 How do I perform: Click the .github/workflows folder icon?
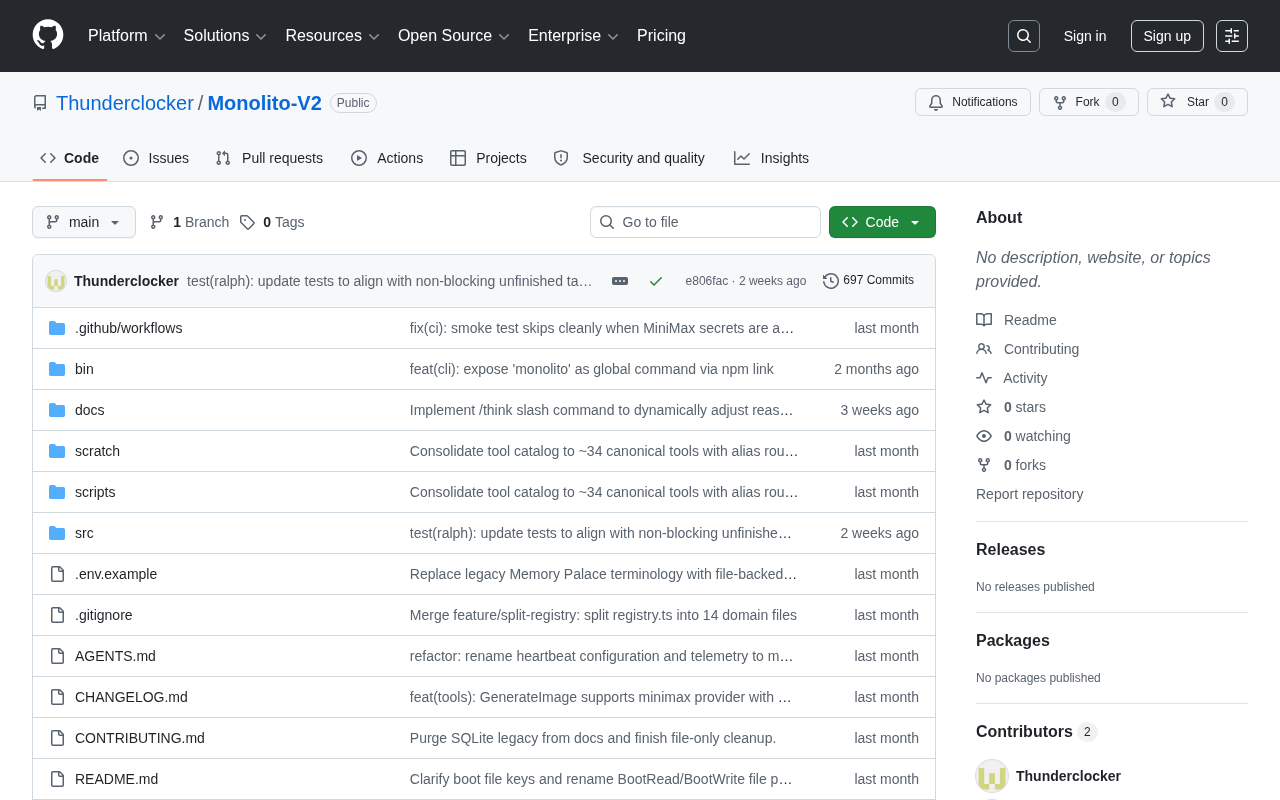(x=57, y=328)
